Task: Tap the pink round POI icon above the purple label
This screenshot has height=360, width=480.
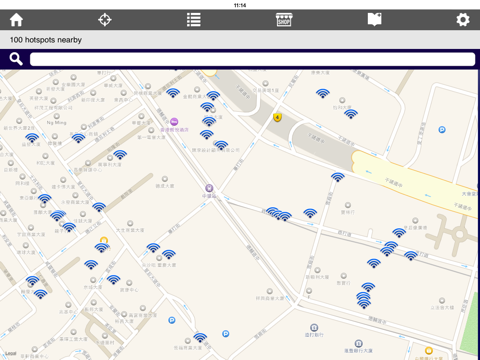Action: point(174,122)
